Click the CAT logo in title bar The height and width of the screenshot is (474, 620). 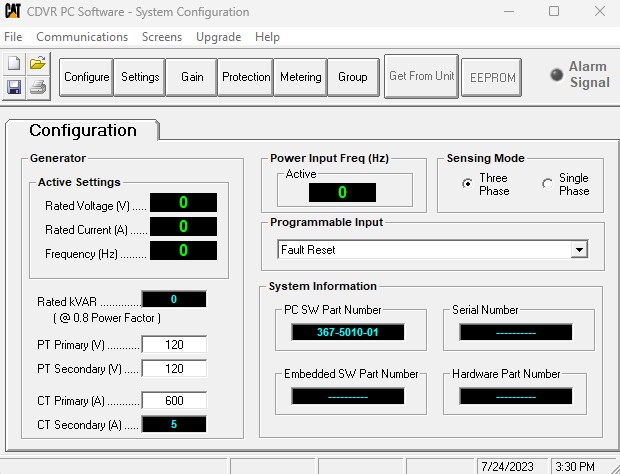click(13, 12)
